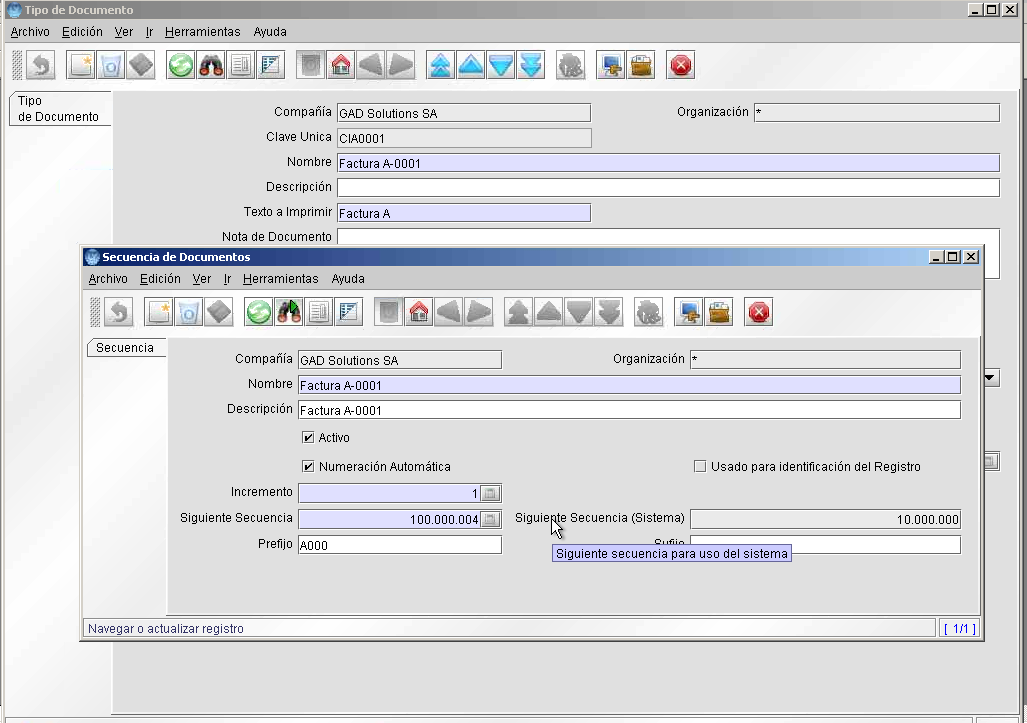The image size is (1027, 723).
Task: Click the red house home icon in Secuencia de Documentos
Action: [419, 312]
